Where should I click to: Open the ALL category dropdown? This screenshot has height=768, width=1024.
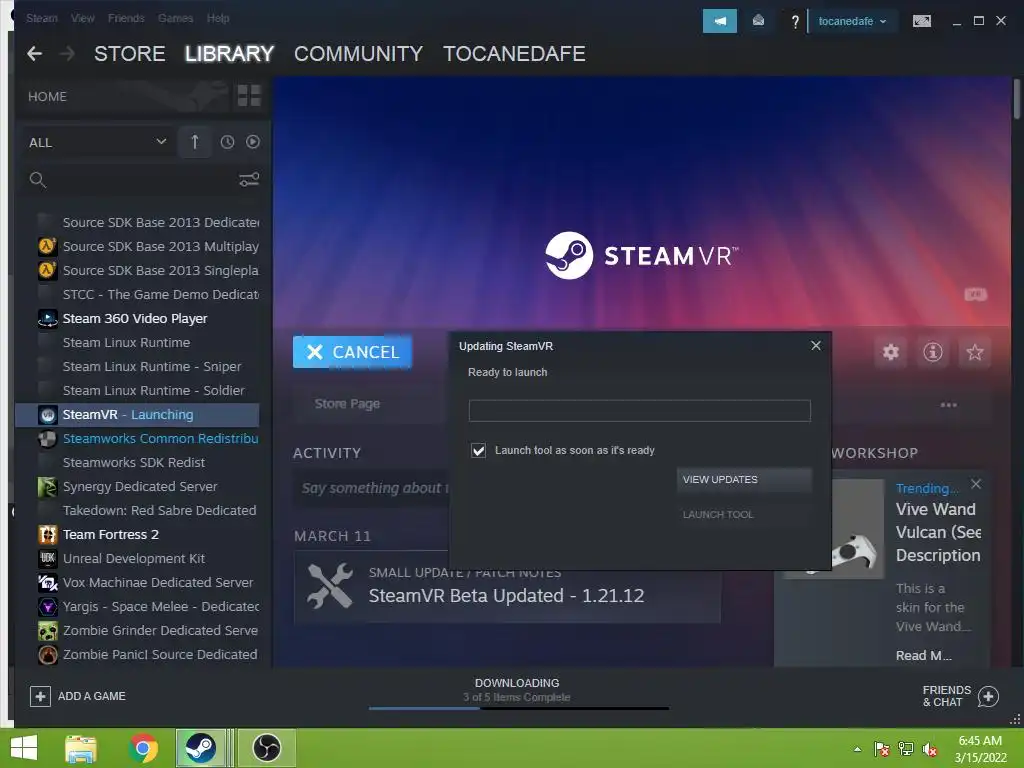97,142
